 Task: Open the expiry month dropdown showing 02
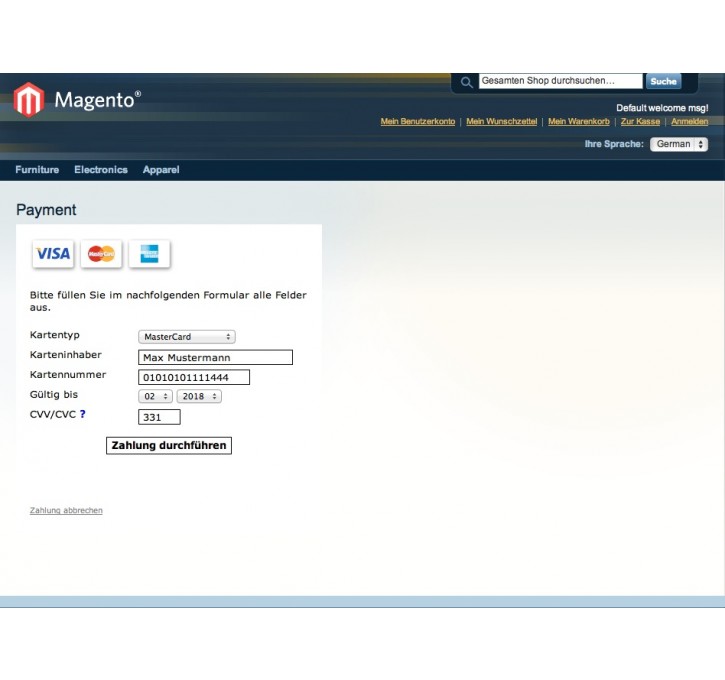(x=155, y=396)
